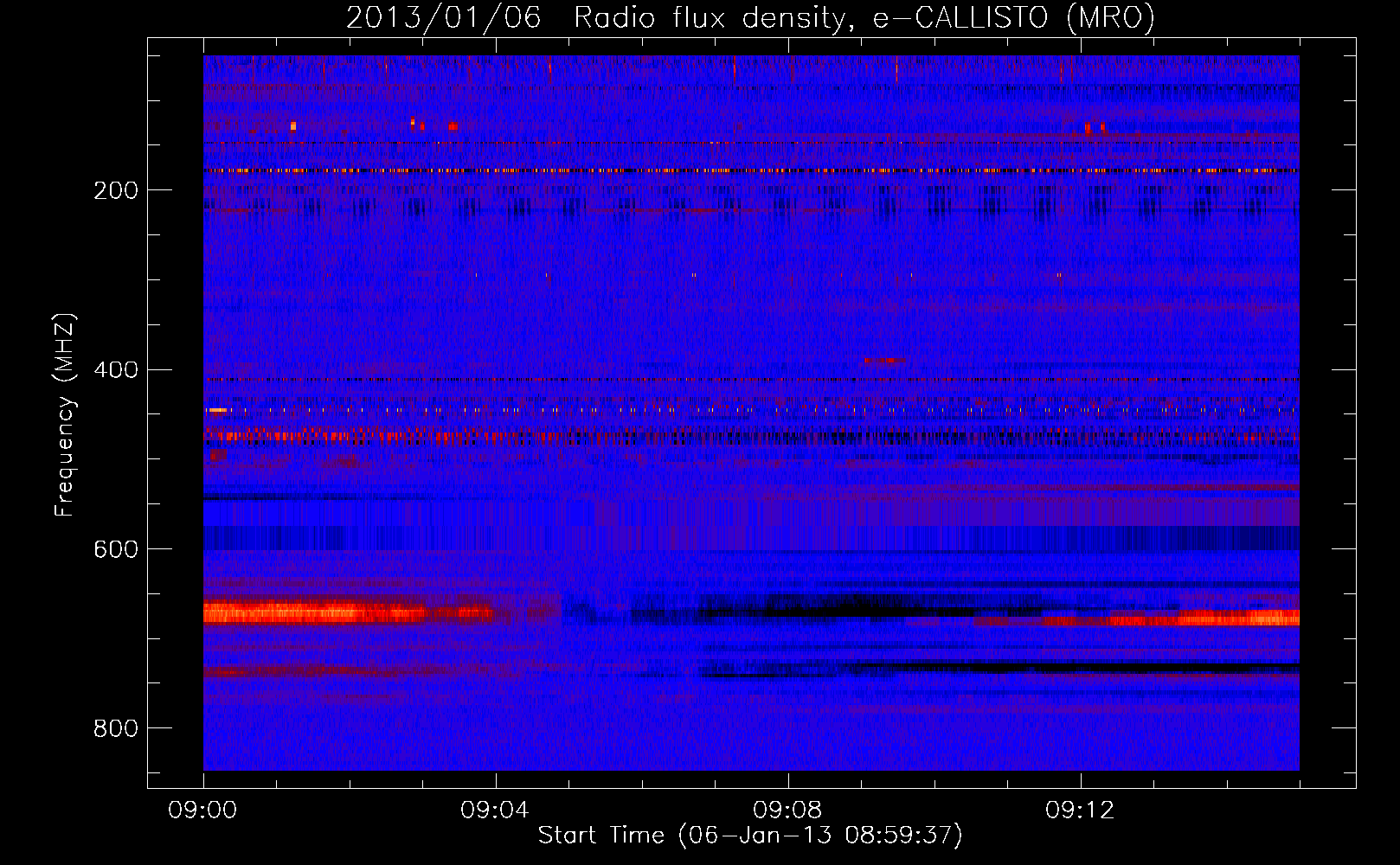Click the 'Start Time (06-Jan-13 08:59:37)' label

point(750,836)
